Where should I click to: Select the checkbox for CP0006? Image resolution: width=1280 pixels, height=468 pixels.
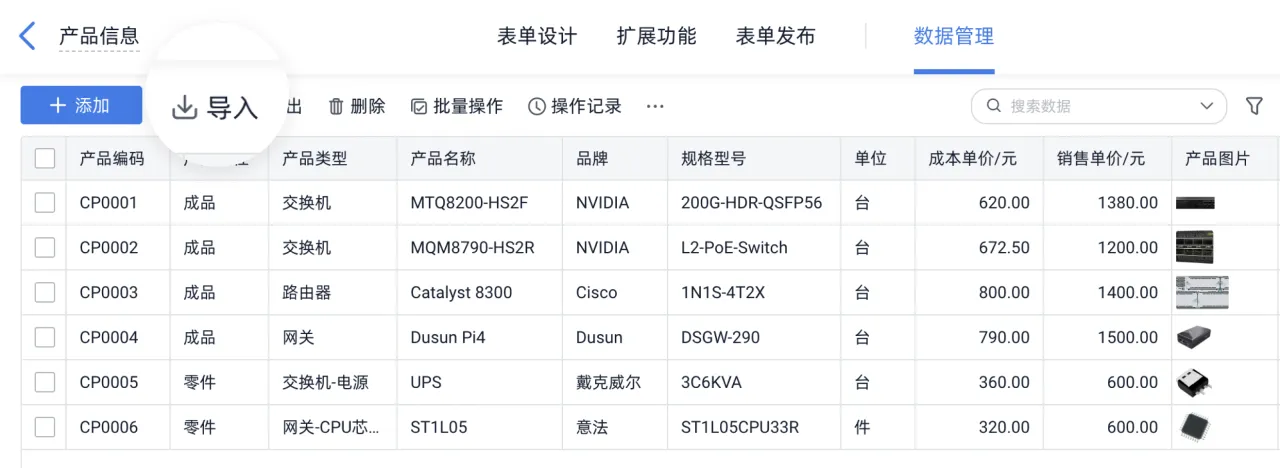coord(45,427)
